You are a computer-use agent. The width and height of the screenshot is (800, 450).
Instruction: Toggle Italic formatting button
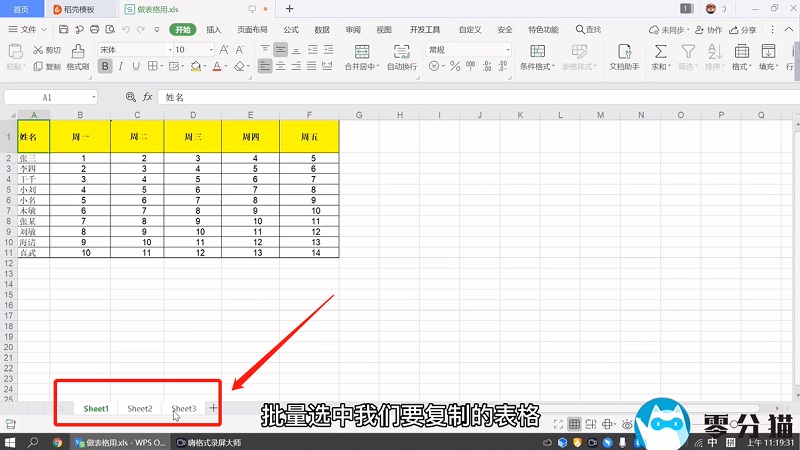120,67
